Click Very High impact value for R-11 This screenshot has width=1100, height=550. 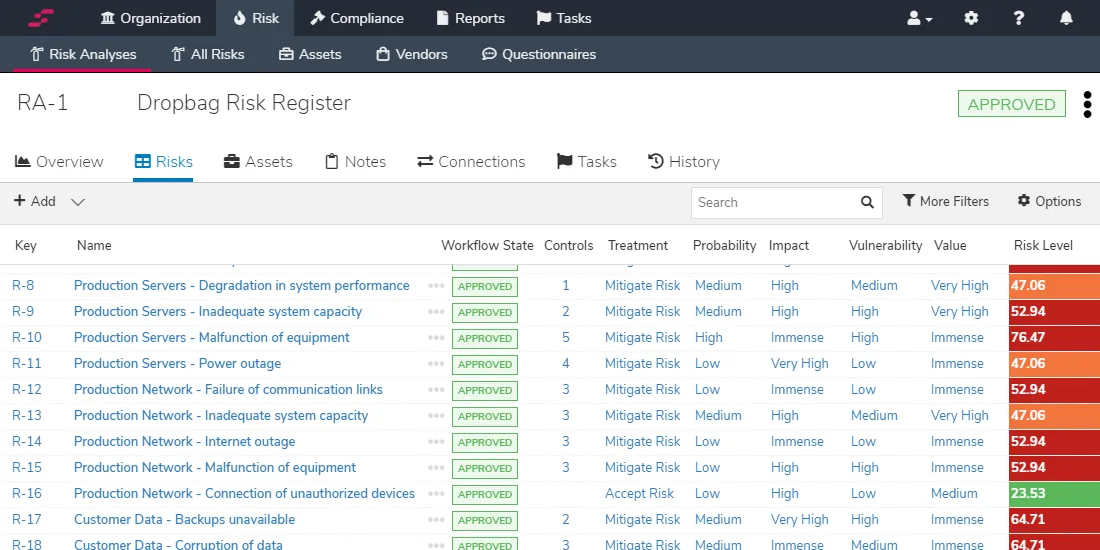point(800,363)
